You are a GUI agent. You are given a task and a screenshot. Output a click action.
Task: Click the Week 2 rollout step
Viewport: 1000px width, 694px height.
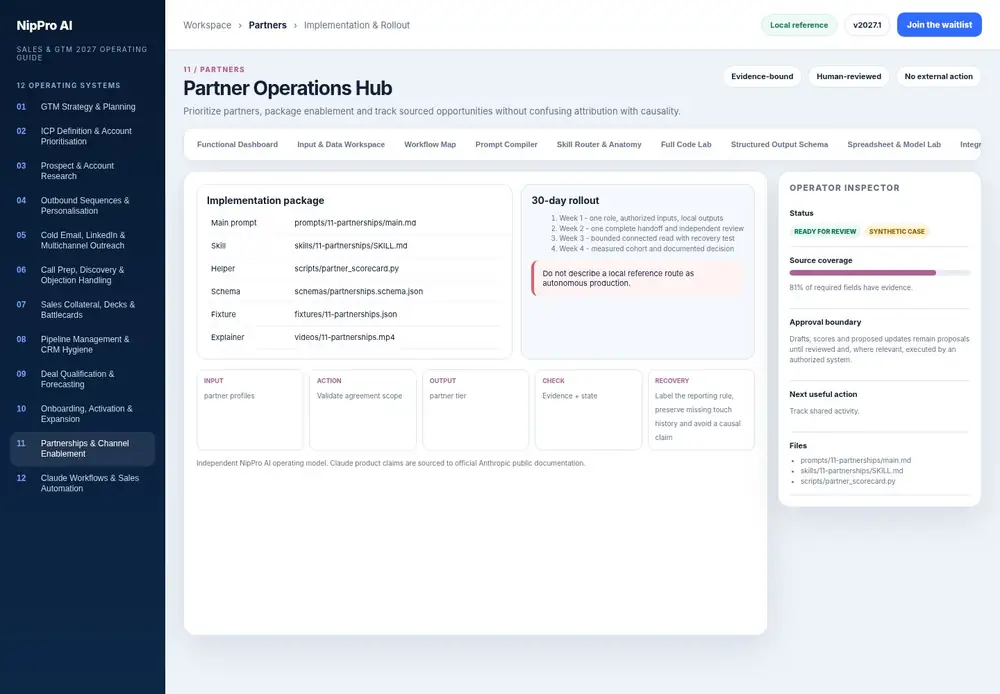(x=651, y=228)
